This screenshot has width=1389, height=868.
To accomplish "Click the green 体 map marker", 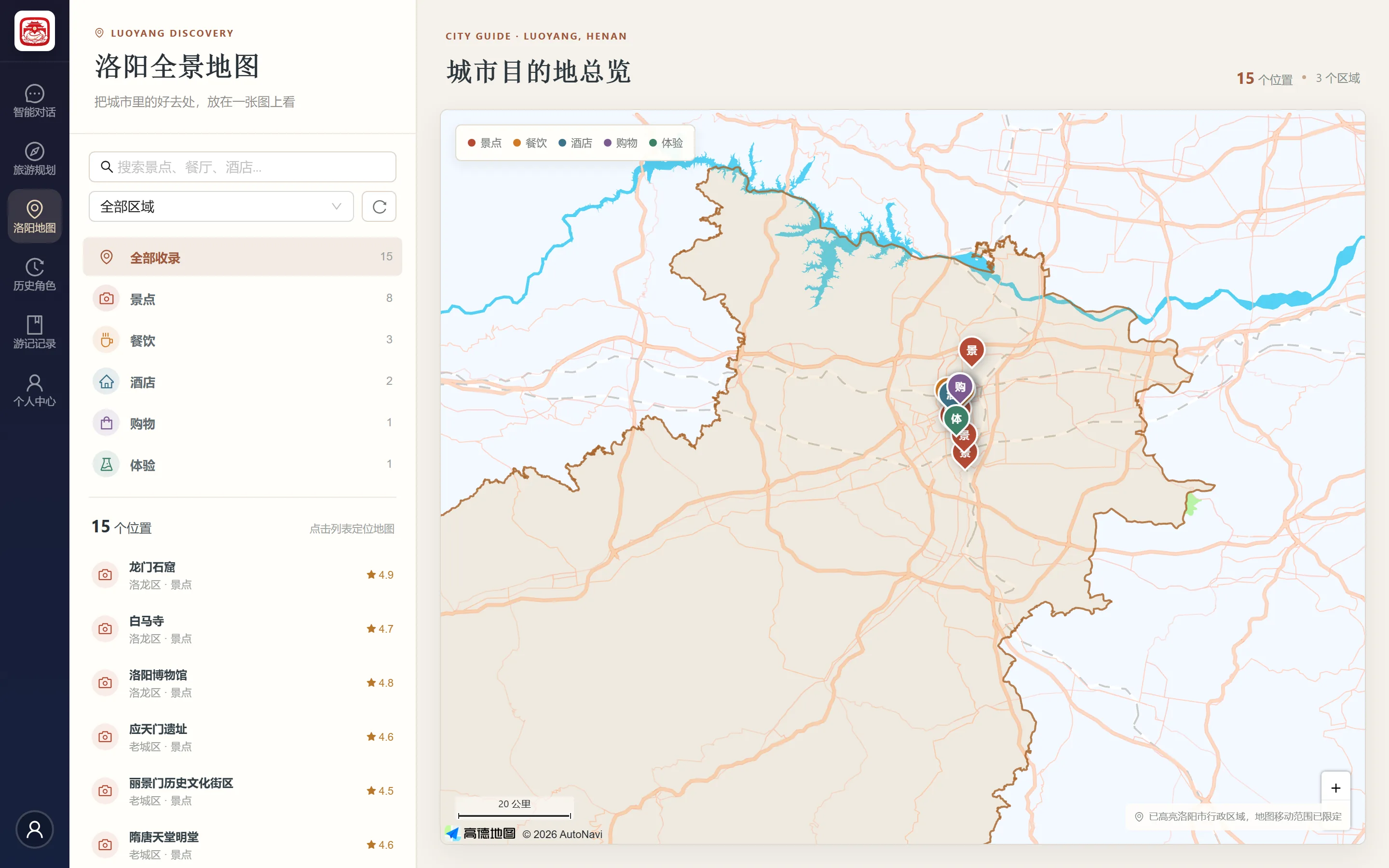I will tap(956, 420).
